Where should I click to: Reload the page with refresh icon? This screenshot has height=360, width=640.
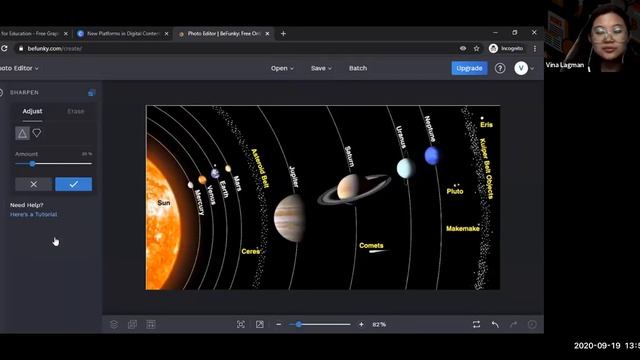click(x=4, y=49)
